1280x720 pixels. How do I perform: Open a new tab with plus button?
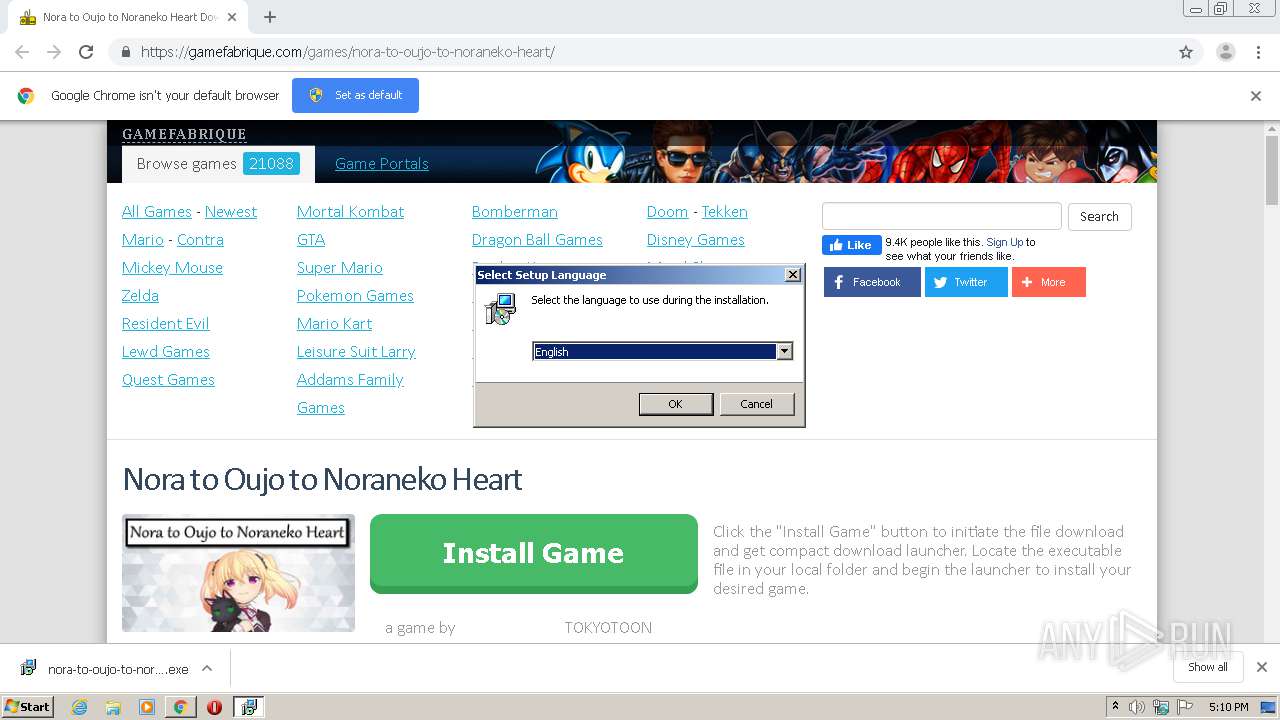click(x=270, y=17)
